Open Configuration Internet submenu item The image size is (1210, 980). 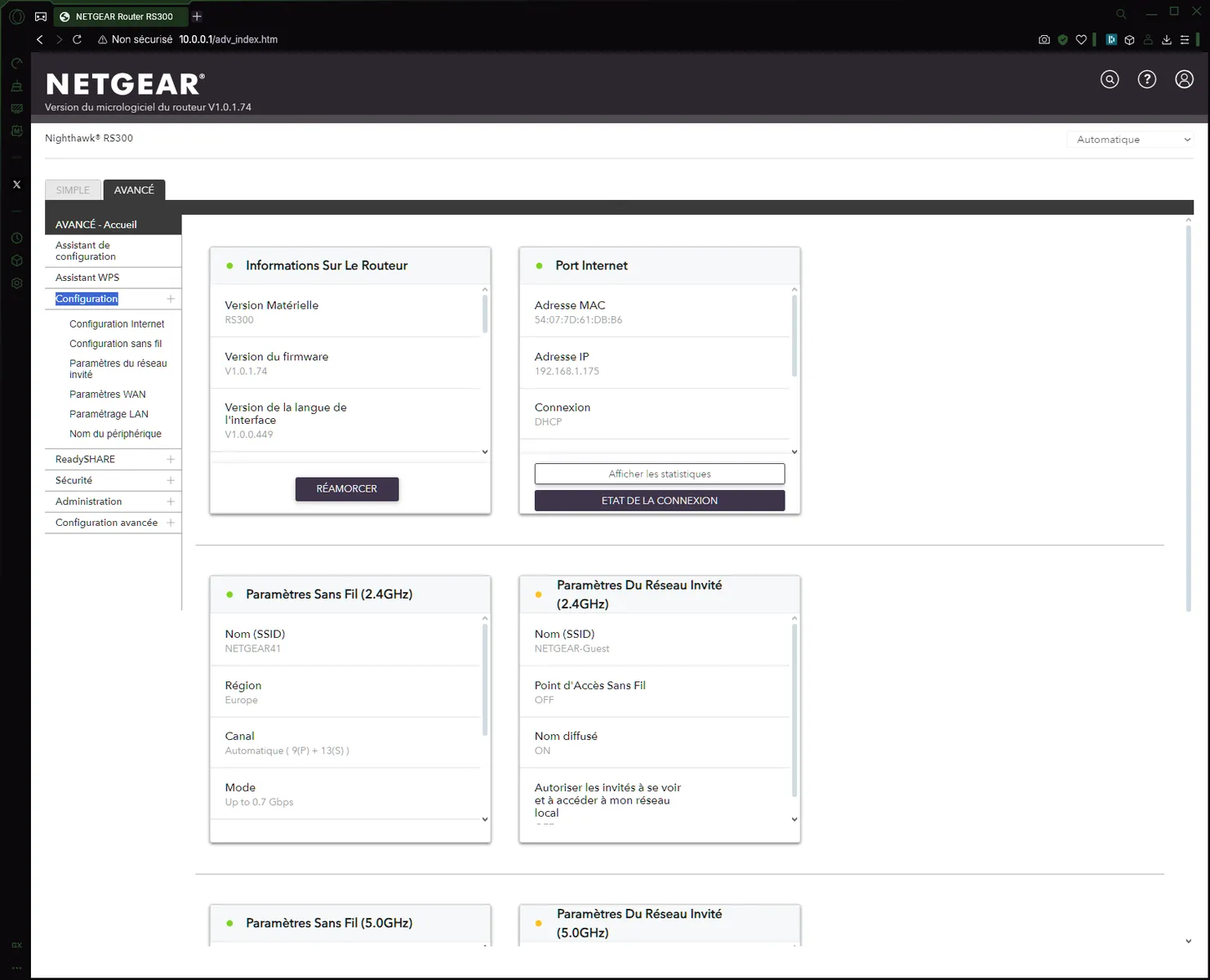117,324
